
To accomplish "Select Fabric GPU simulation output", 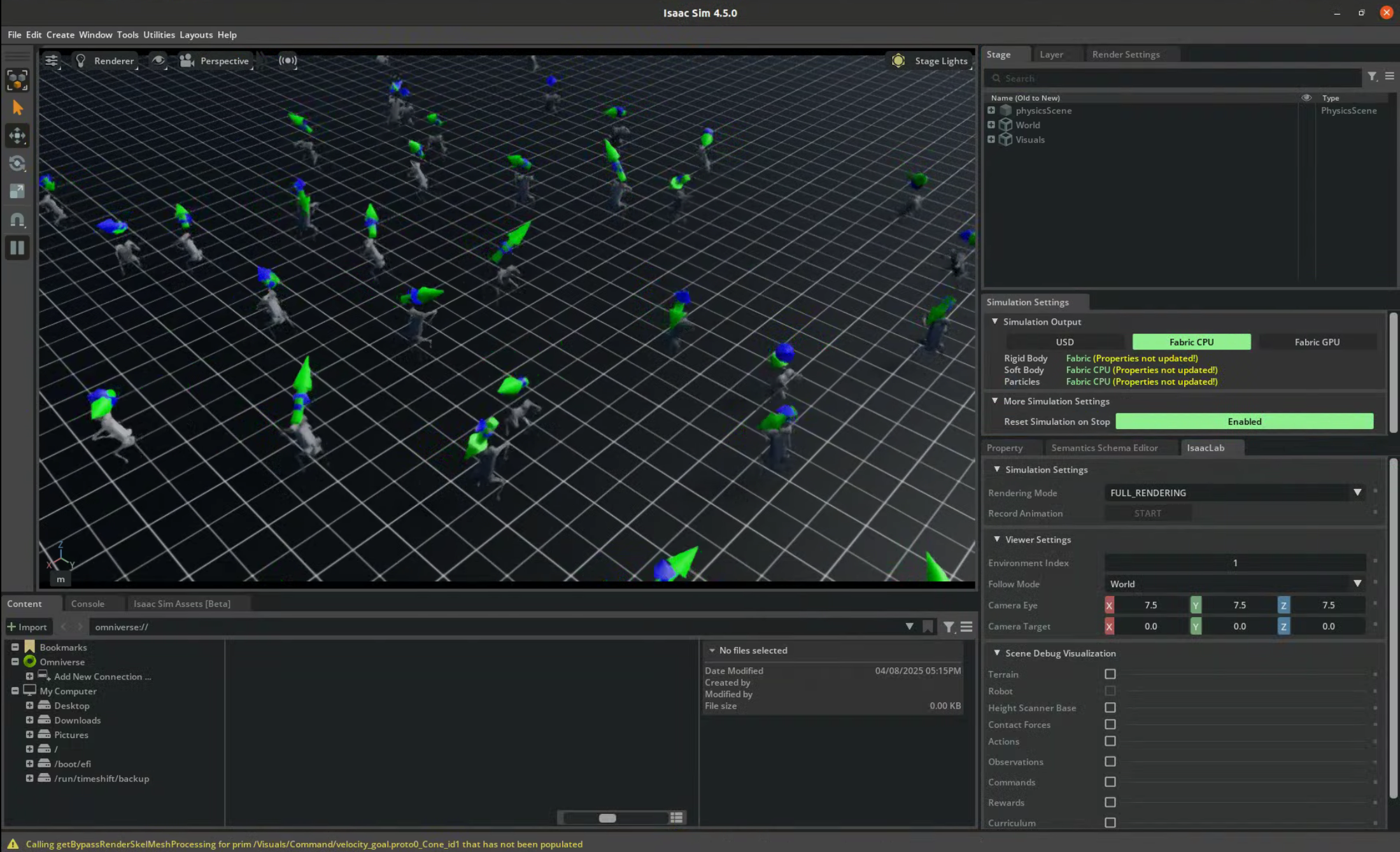I will (x=1317, y=342).
